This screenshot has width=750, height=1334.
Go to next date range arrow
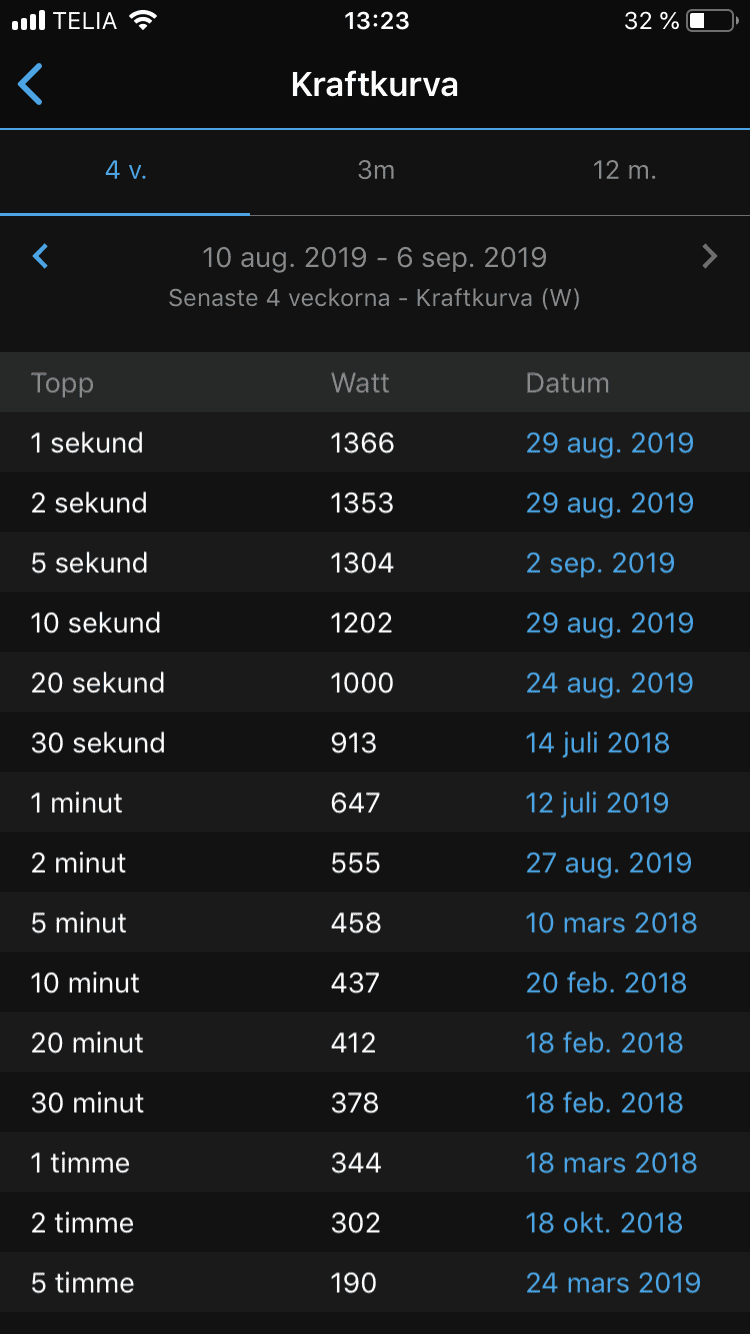coord(709,257)
